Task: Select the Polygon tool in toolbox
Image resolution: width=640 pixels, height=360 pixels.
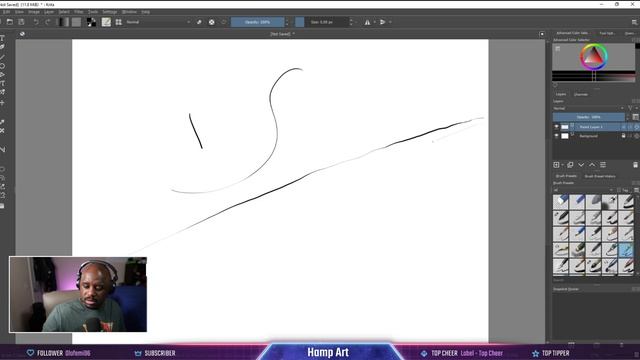Action: click(x=2, y=75)
